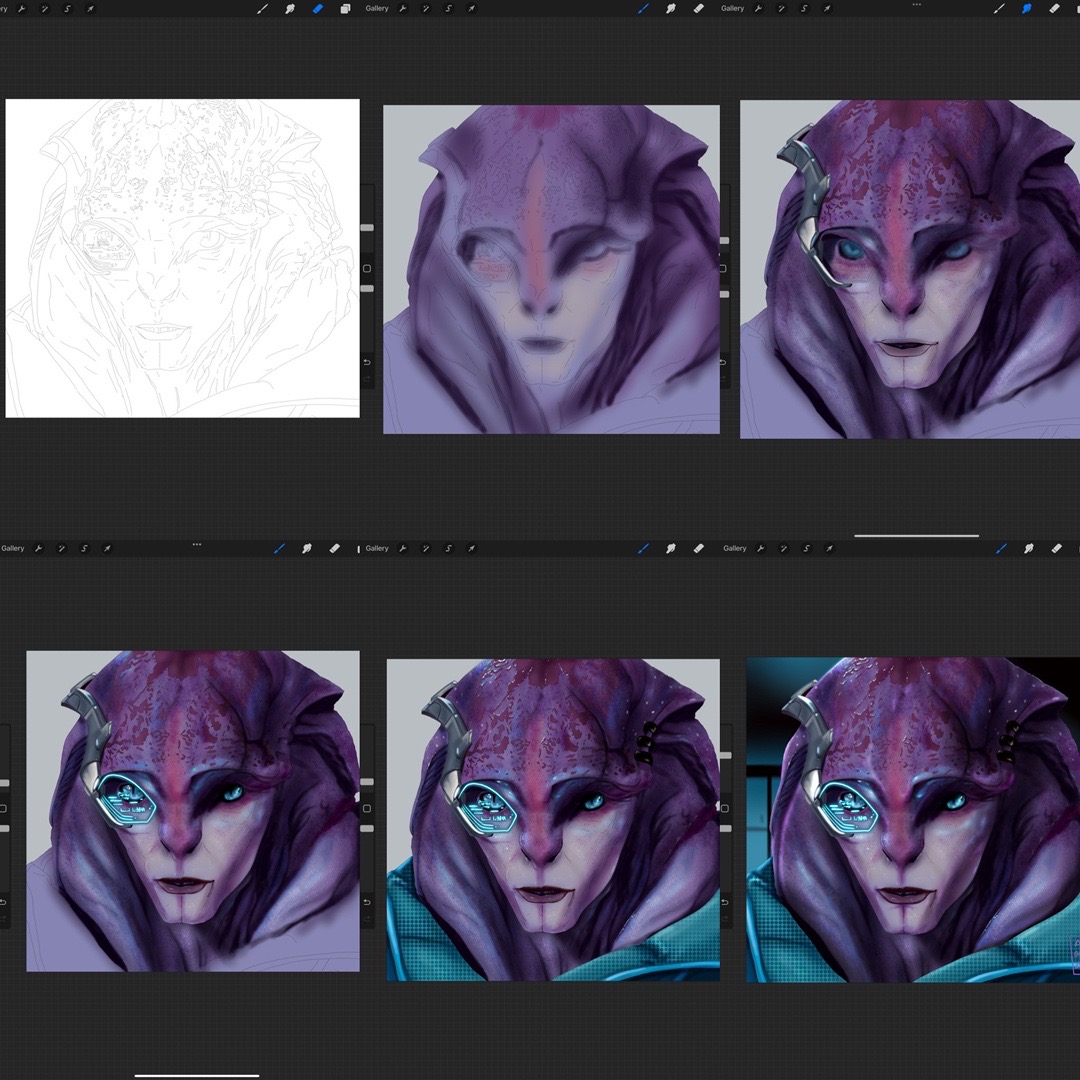Select Brush tool in bottom-left visor panel
This screenshot has height=1080, width=1080.
click(279, 549)
